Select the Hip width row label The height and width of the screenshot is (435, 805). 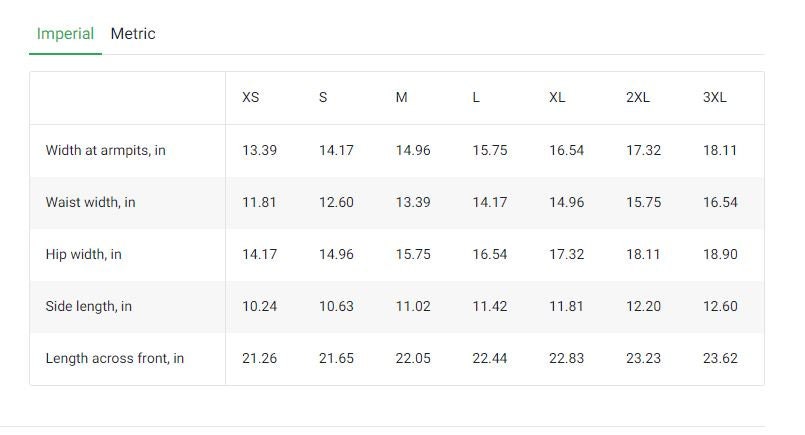(x=83, y=254)
